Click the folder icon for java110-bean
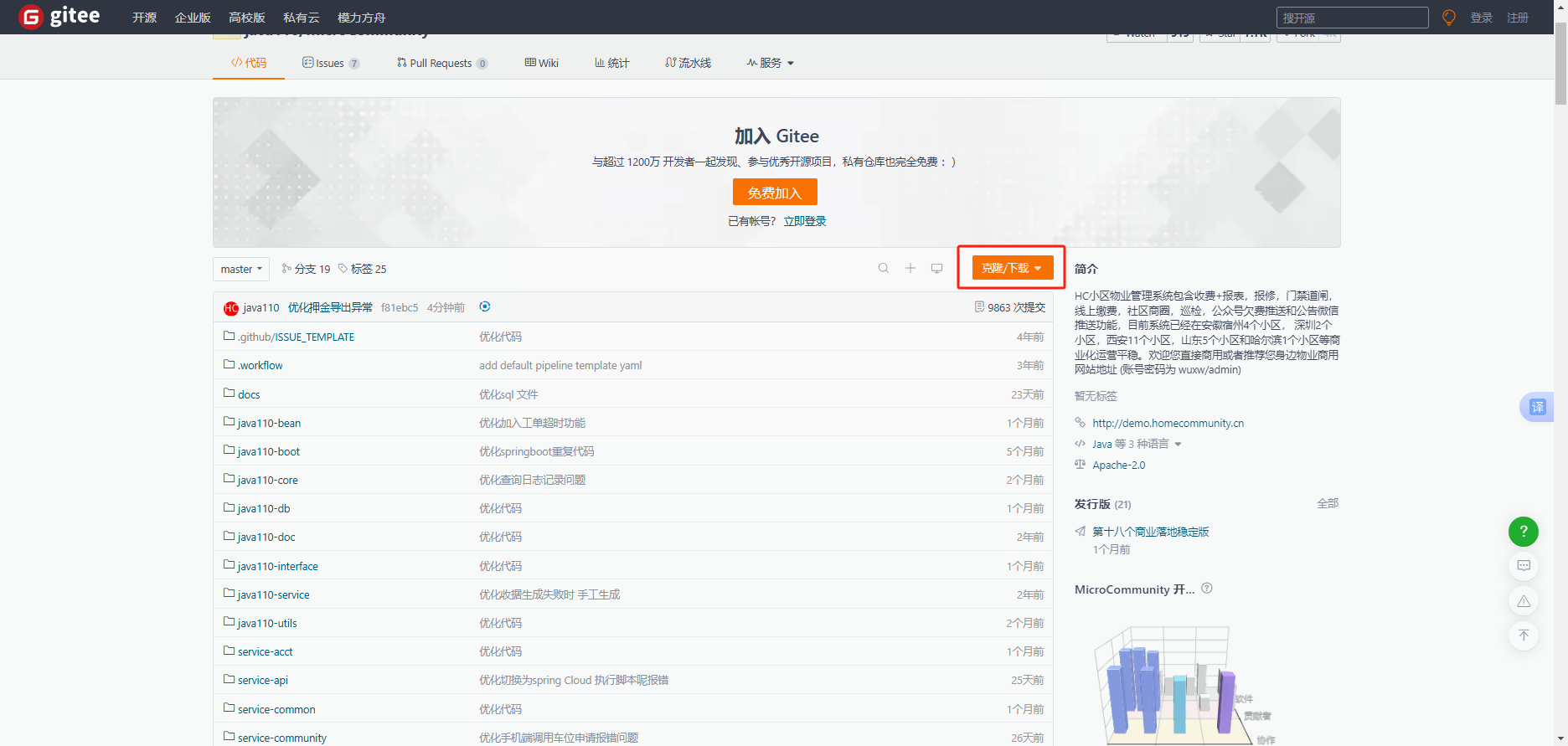This screenshot has height=746, width=1568. click(229, 421)
